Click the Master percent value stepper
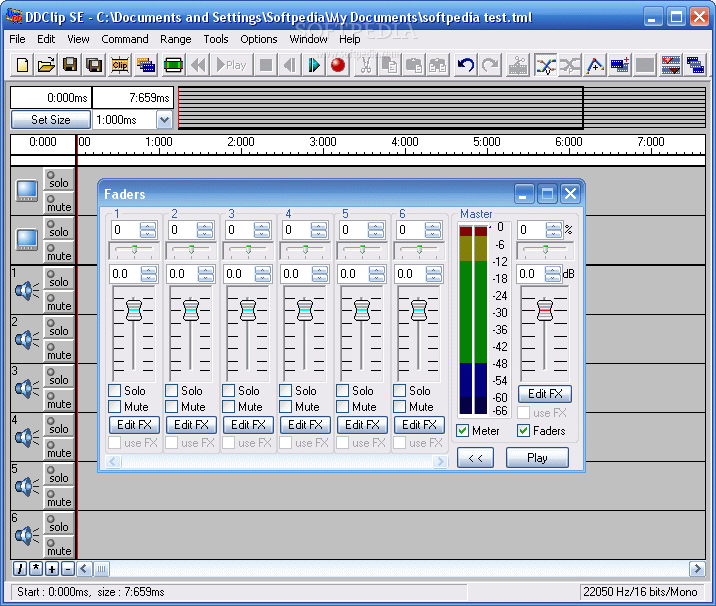This screenshot has width=716, height=606. tap(553, 230)
